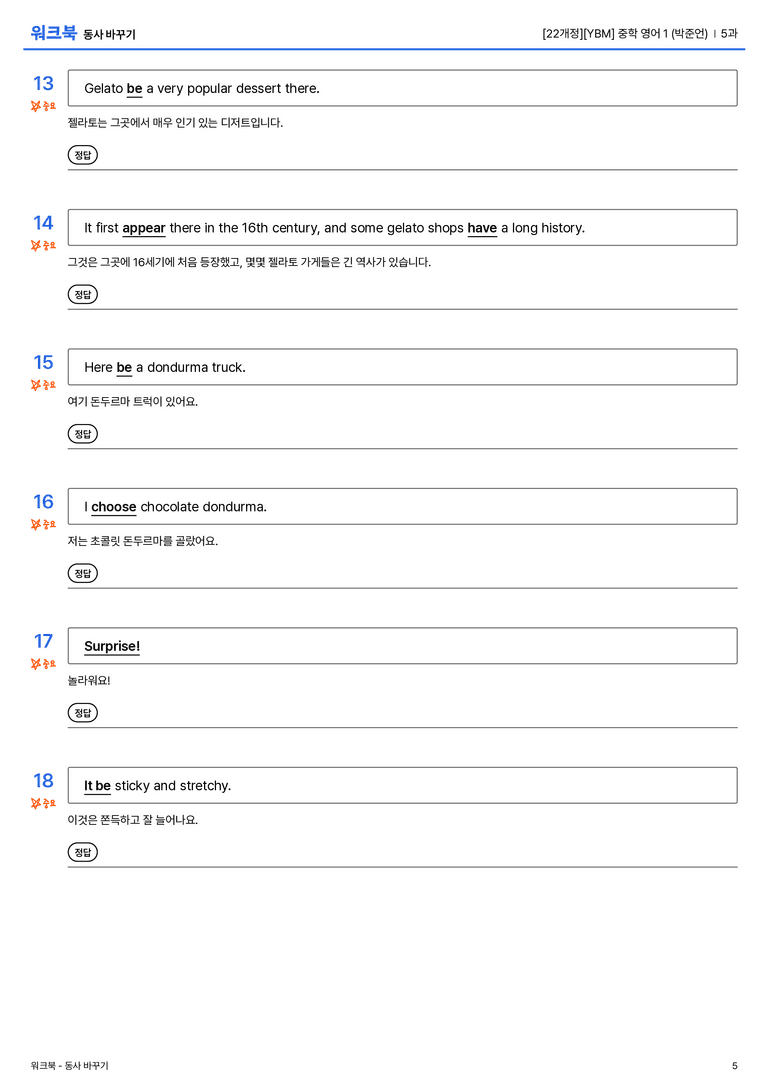768x1087 pixels.
Task: Click the 정답 badge under question 15
Action: coord(82,433)
